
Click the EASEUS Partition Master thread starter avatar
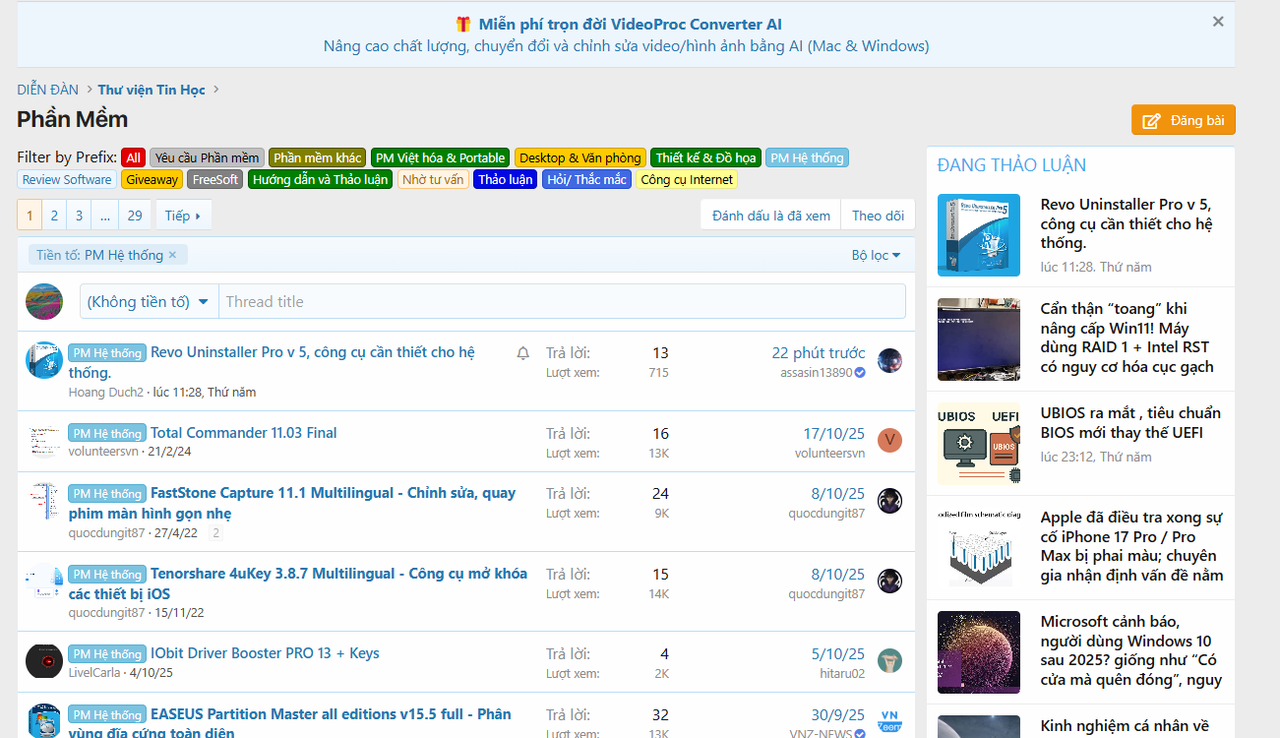click(x=44, y=721)
